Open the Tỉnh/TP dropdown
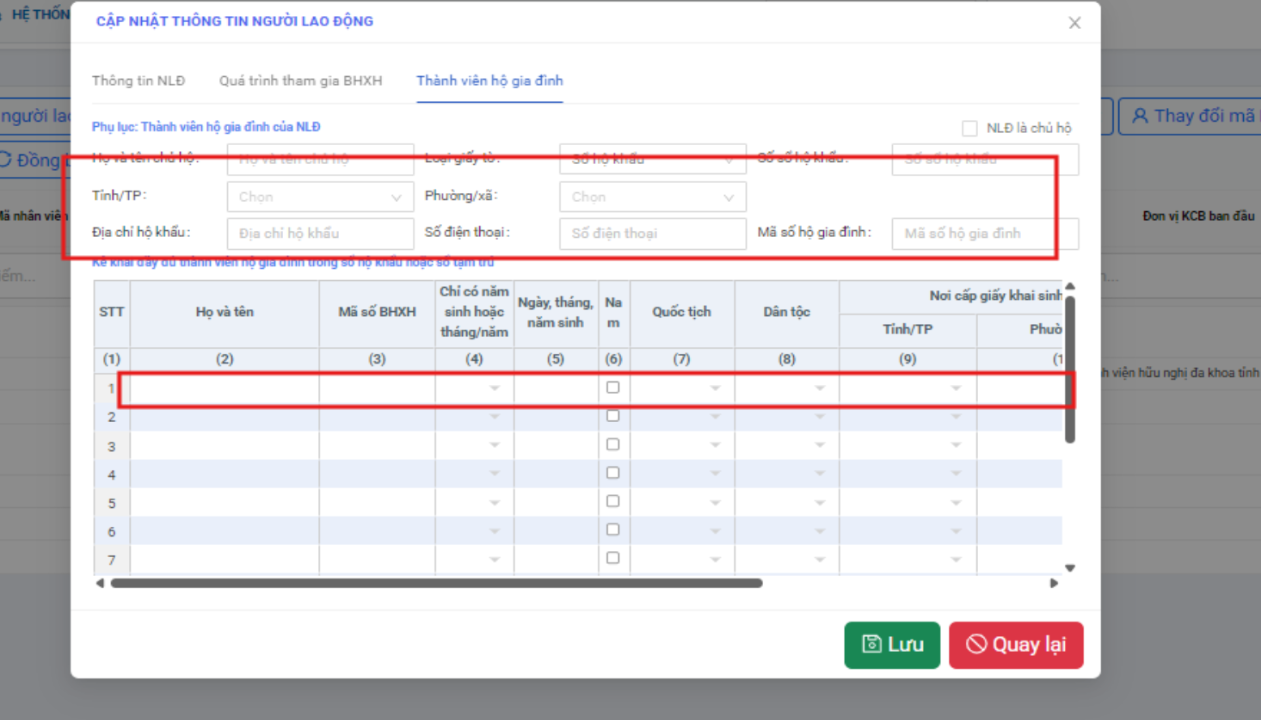 pos(320,197)
